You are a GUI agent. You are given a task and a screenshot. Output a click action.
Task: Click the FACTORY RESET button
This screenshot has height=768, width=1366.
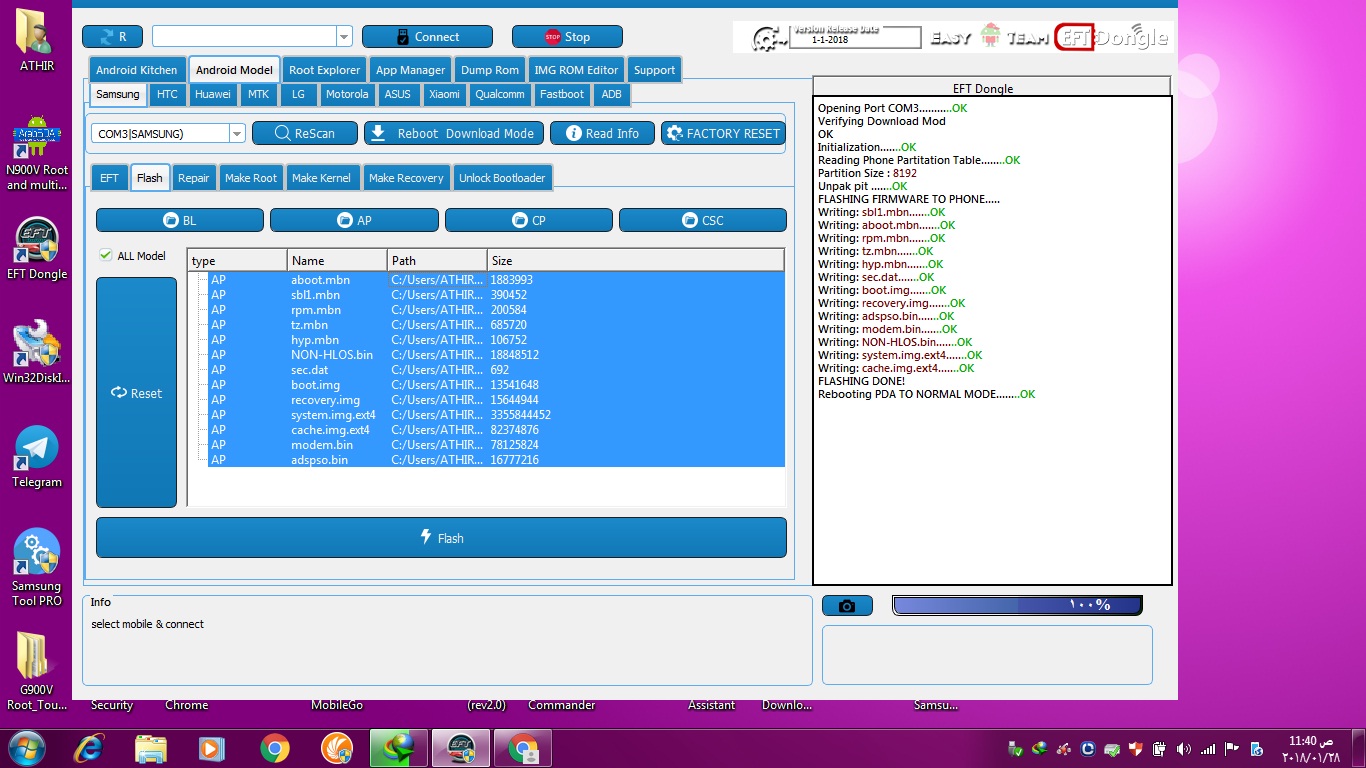click(x=723, y=133)
